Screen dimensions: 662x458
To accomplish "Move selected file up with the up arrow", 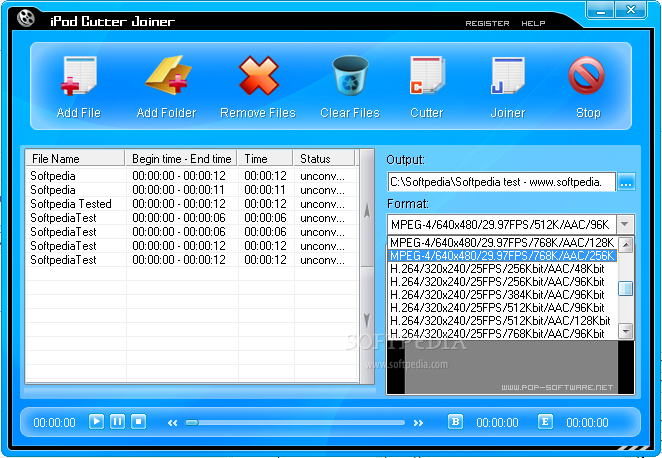I will [367, 211].
